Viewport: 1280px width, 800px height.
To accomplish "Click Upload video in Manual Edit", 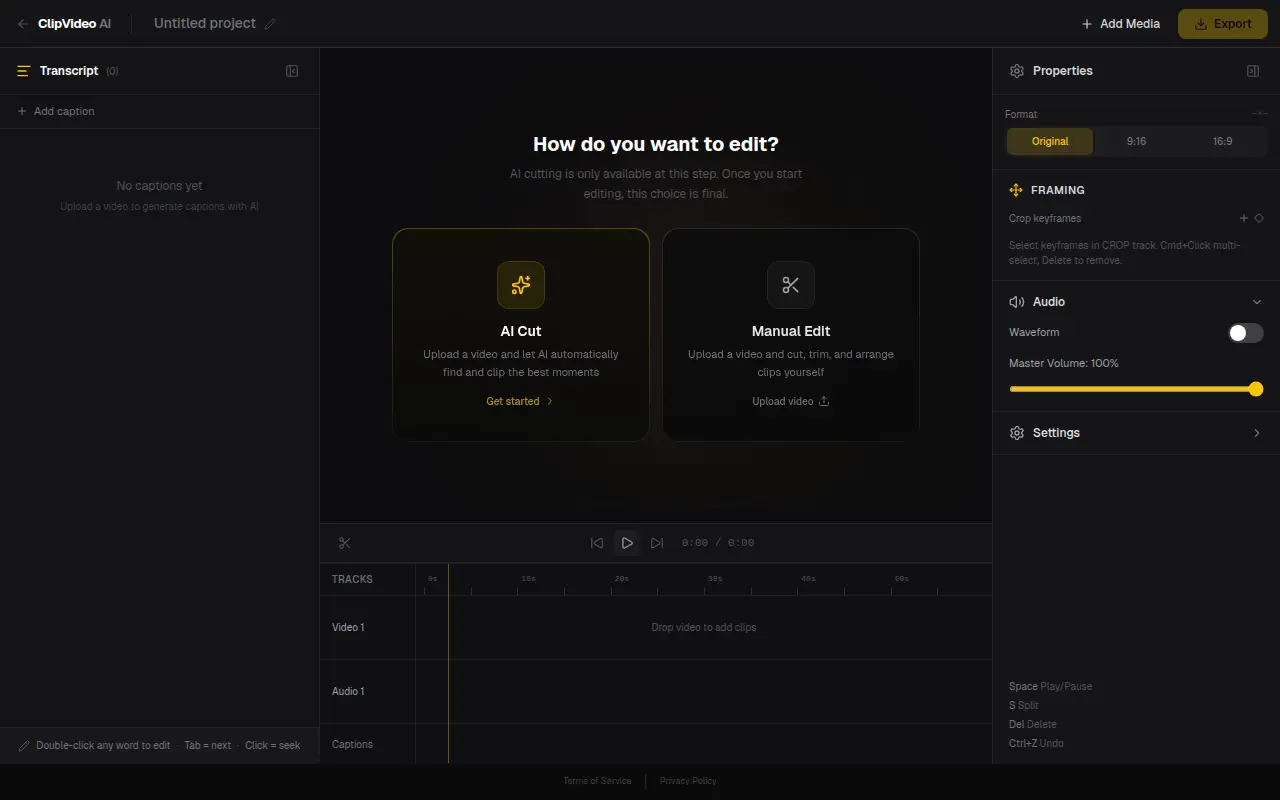I will (x=791, y=401).
